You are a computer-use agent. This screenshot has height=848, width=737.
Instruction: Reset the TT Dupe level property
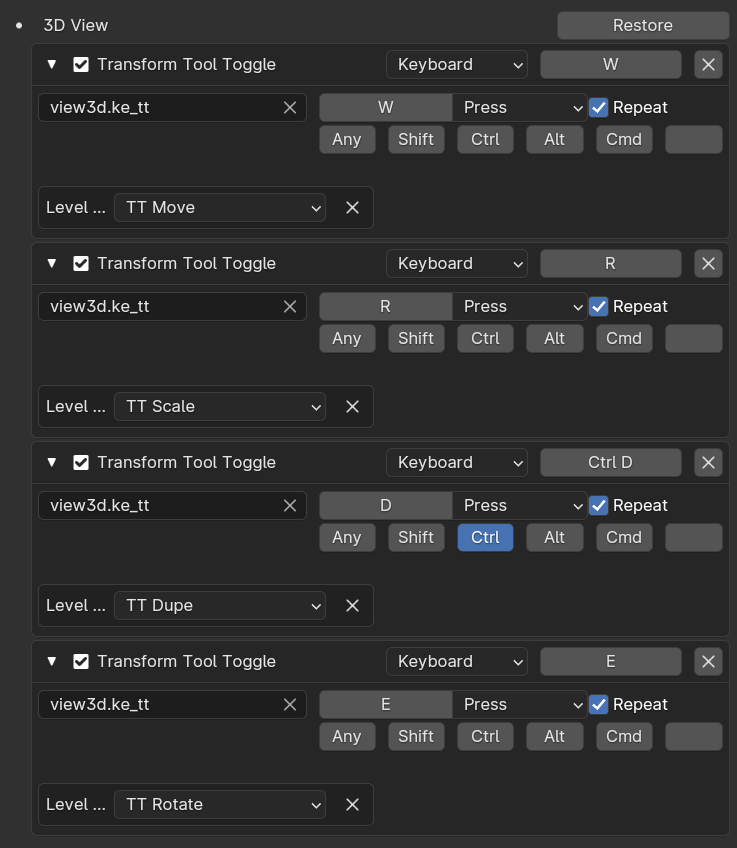click(352, 606)
